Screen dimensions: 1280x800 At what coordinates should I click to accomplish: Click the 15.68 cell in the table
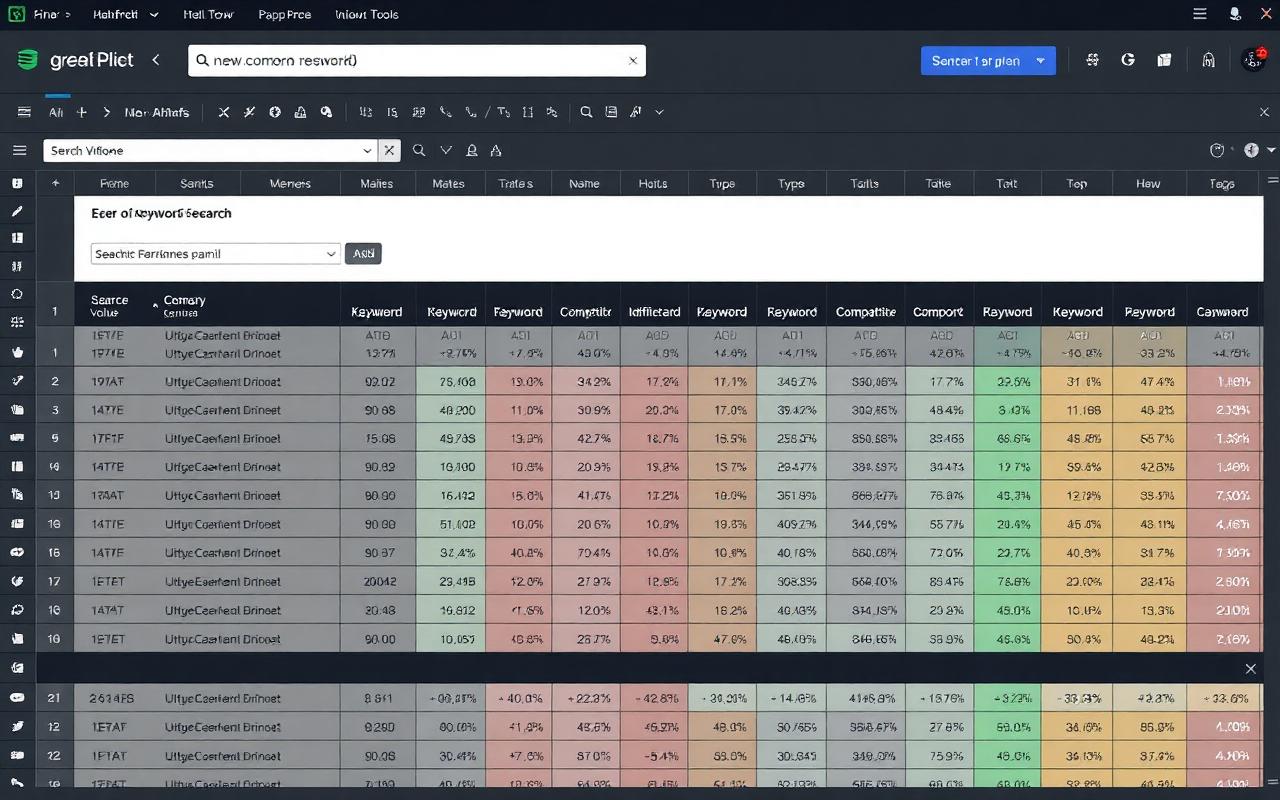380,438
